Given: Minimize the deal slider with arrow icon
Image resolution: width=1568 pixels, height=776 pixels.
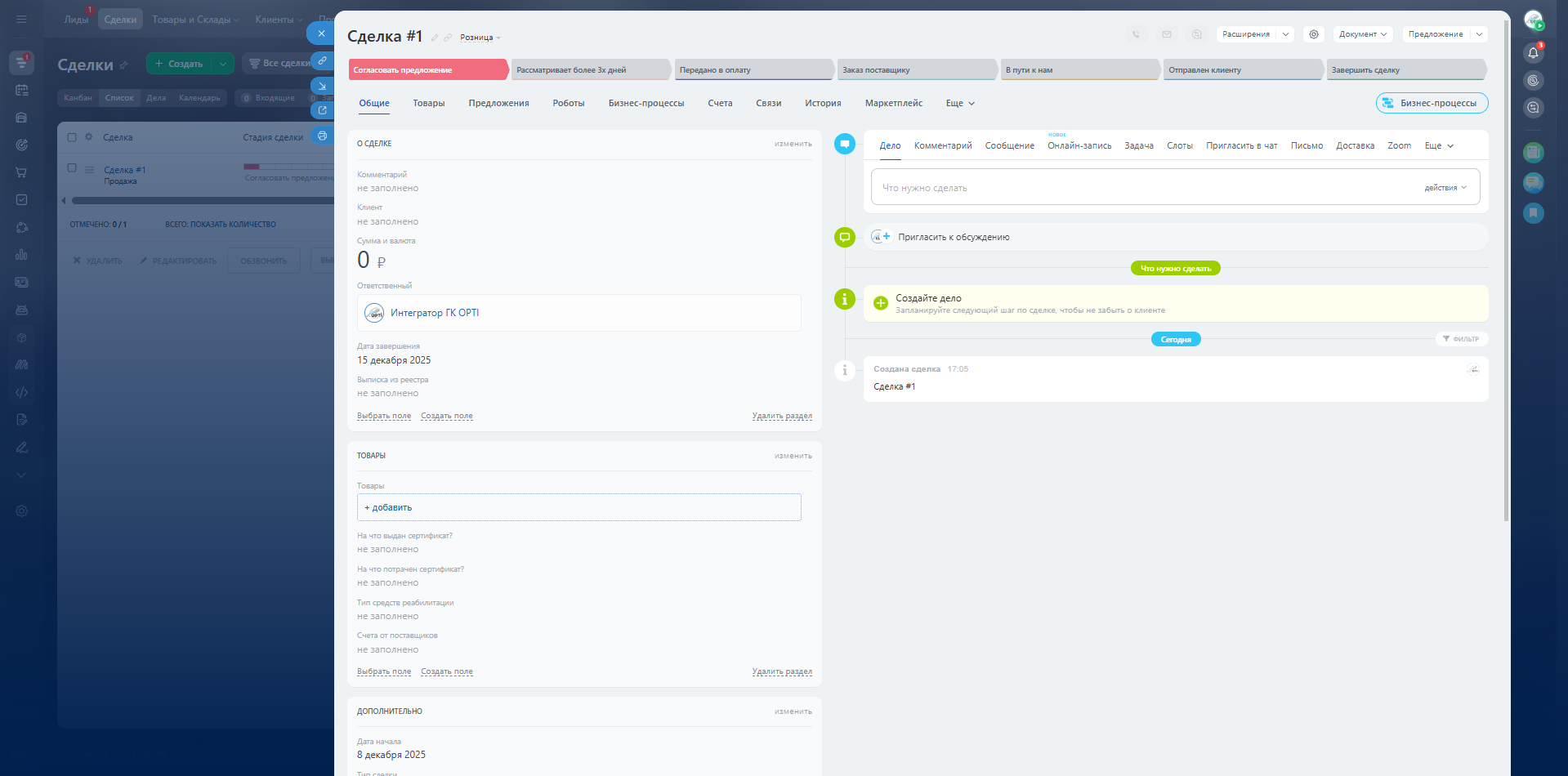Looking at the screenshot, I should (322, 86).
